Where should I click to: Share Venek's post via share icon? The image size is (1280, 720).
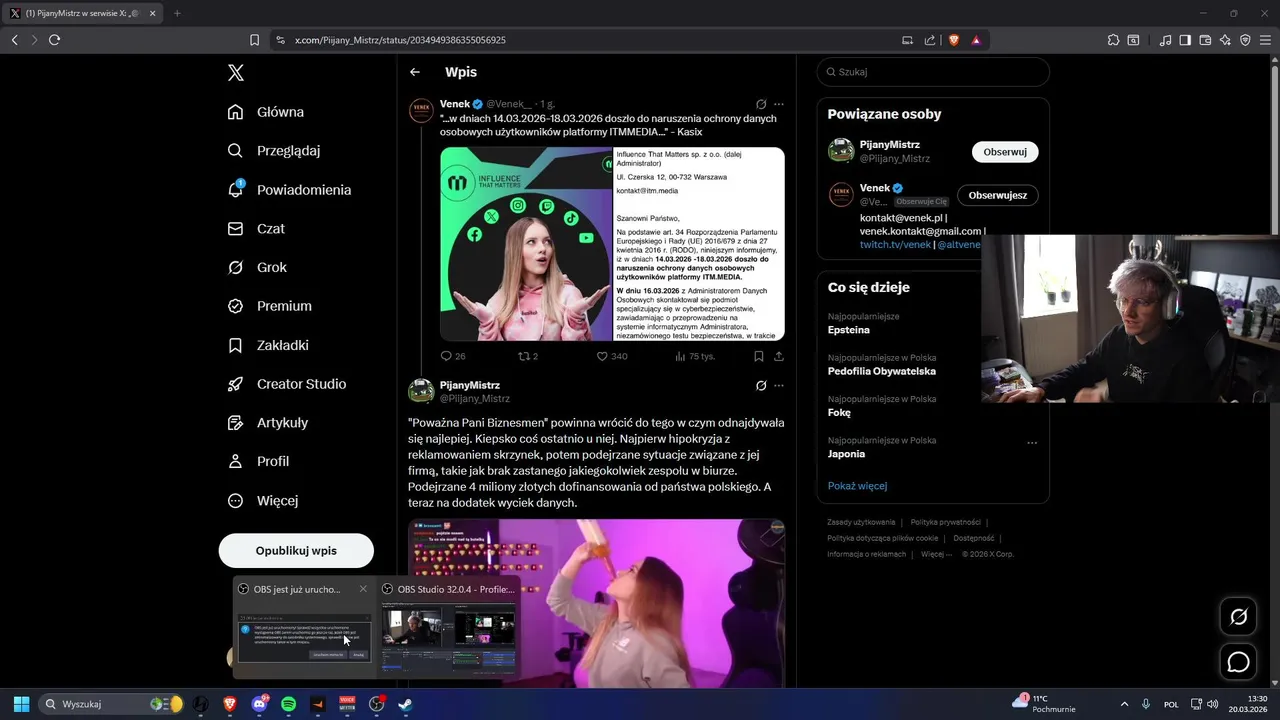779,356
